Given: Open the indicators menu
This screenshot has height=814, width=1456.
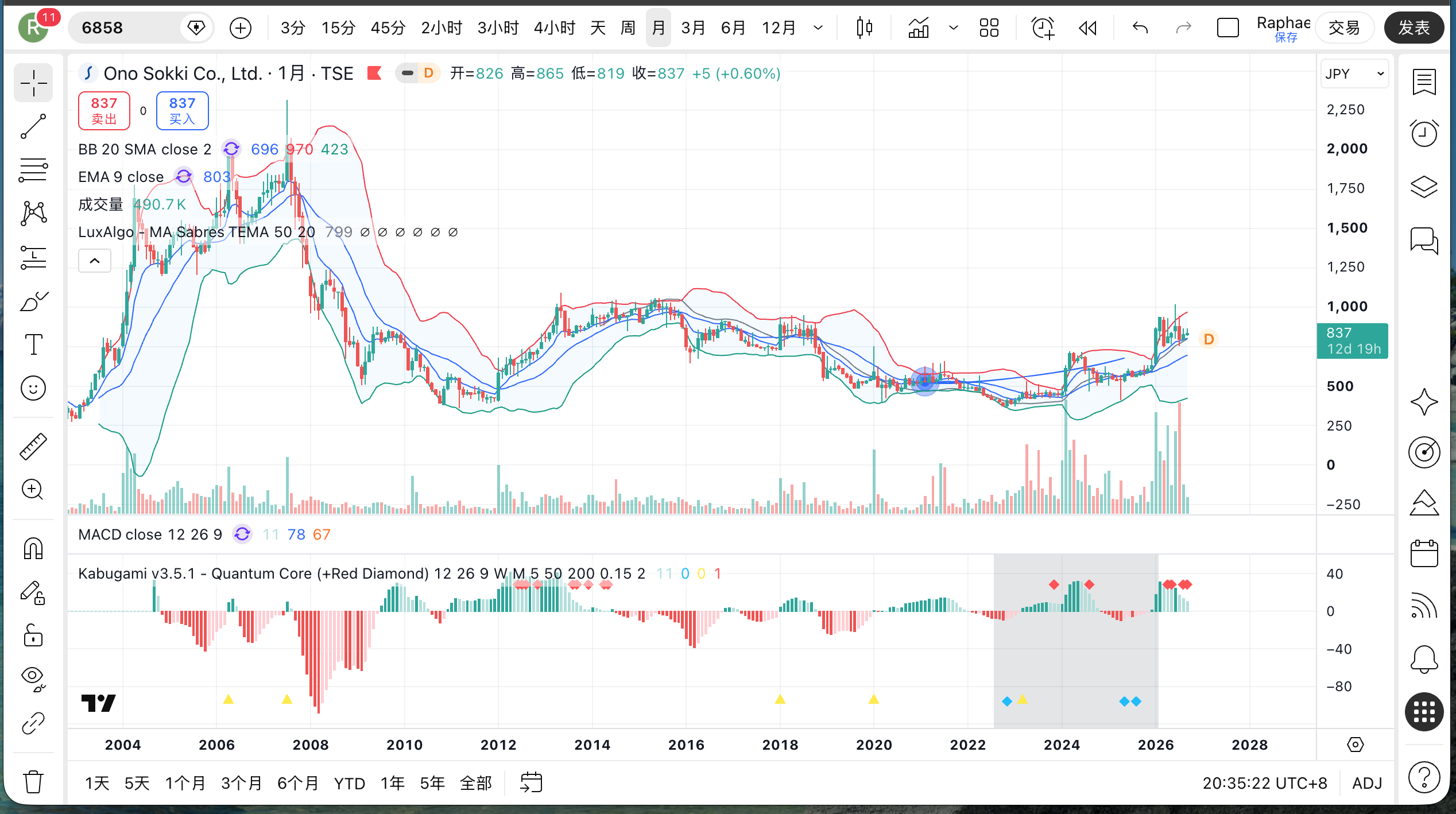Looking at the screenshot, I should [x=919, y=28].
